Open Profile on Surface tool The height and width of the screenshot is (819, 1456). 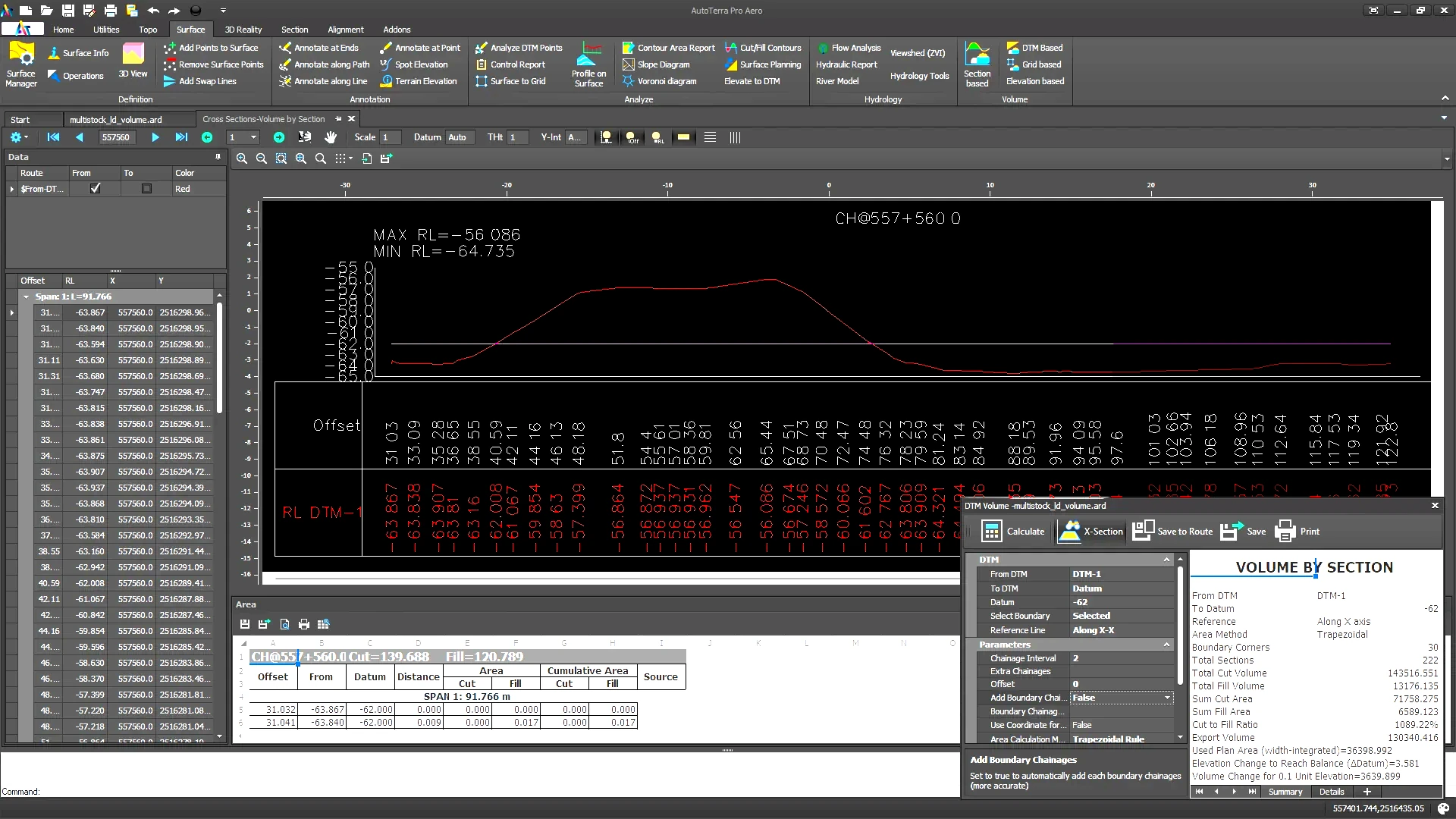588,64
